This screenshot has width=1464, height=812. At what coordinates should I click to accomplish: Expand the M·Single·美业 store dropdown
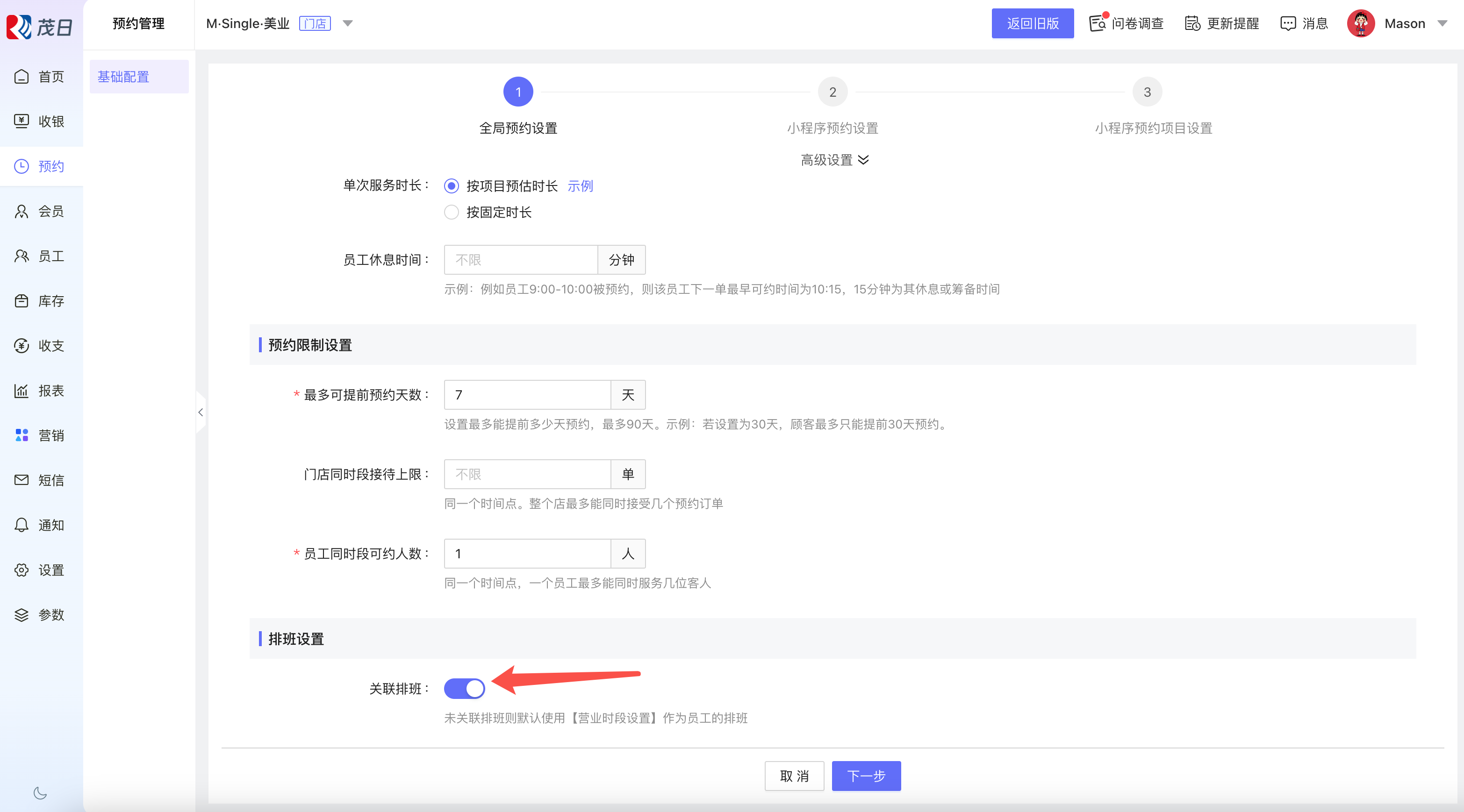click(348, 23)
